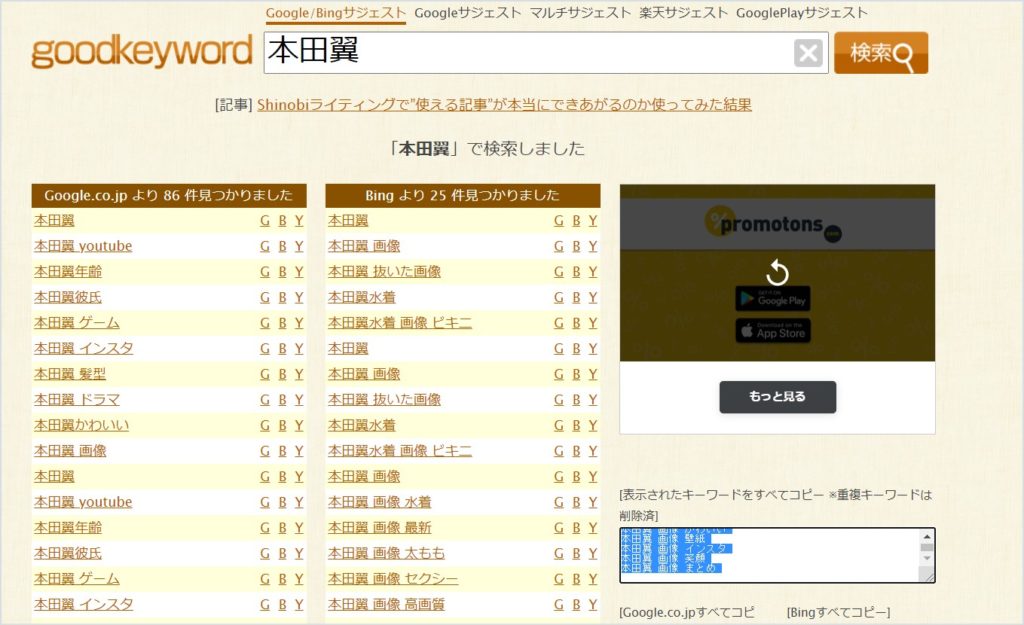Open the 本田翼 画像 水着 keyword link
This screenshot has width=1024, height=625.
coord(379,502)
